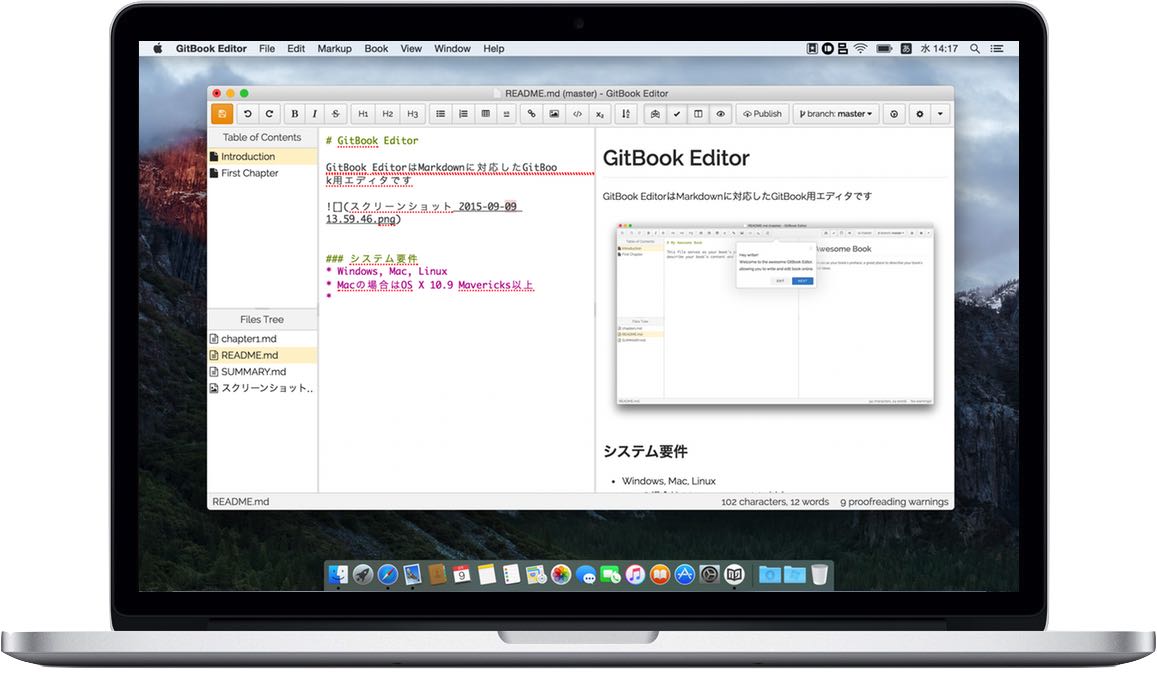Insert a hyperlink
This screenshot has height=677, width=1157.
pyautogui.click(x=531, y=114)
